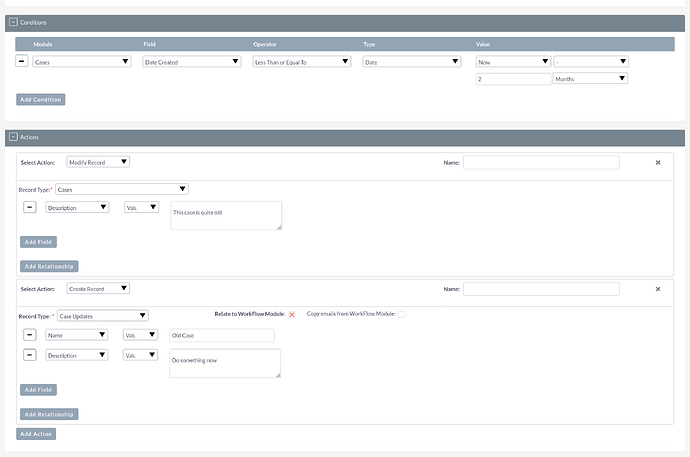The width and height of the screenshot is (690, 457).
Task: Delete the Modify Record action
Action: point(657,162)
